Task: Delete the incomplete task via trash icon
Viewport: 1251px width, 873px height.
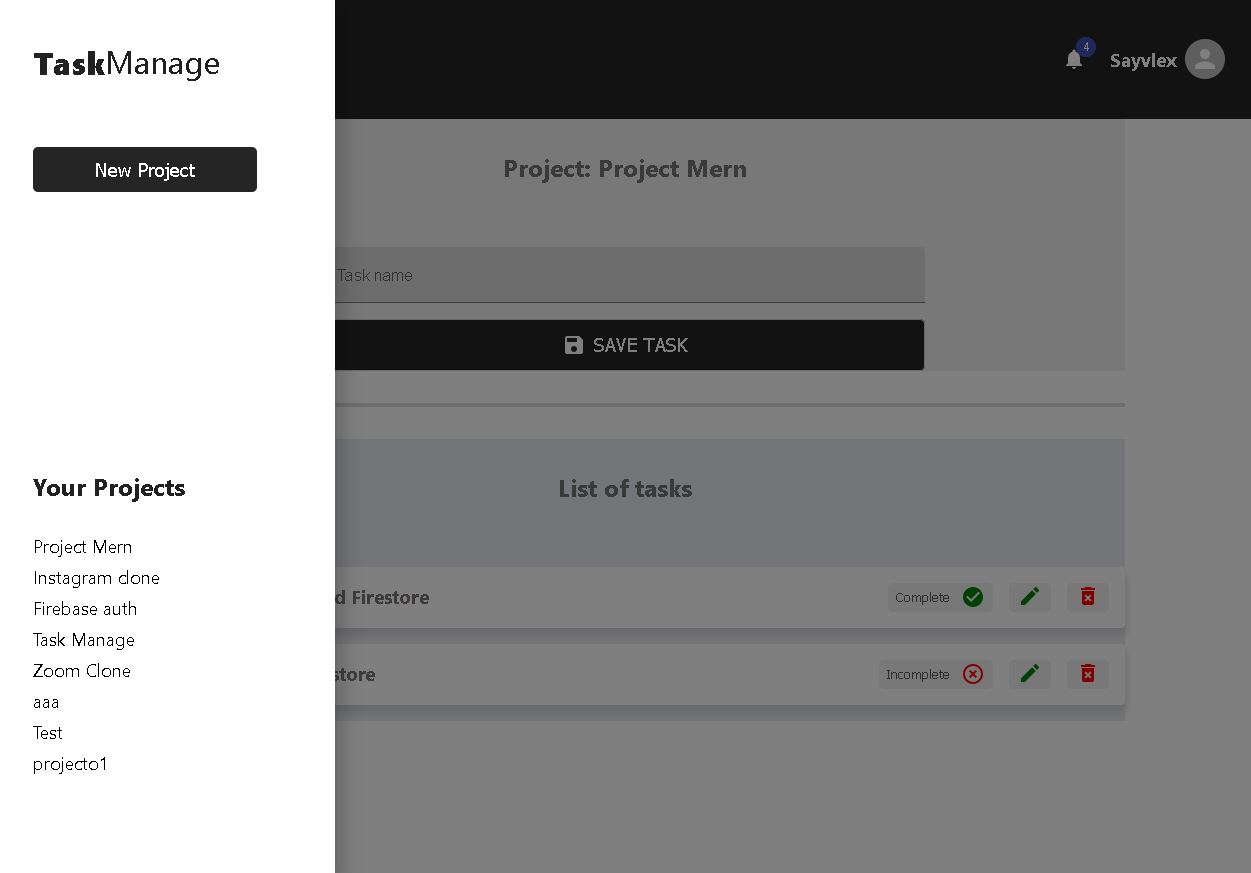Action: (1088, 674)
